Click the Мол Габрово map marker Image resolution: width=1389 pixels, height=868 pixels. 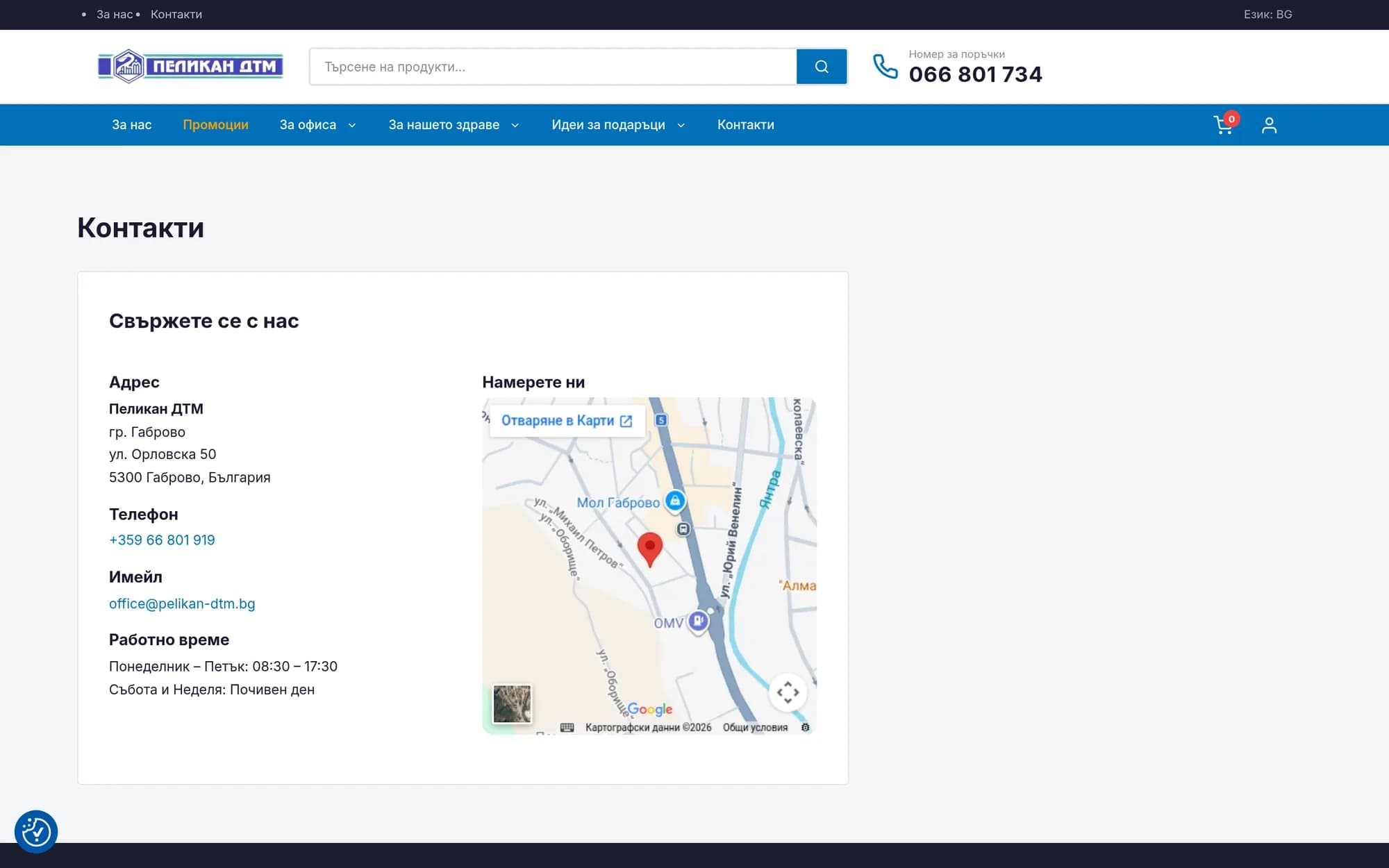(674, 501)
